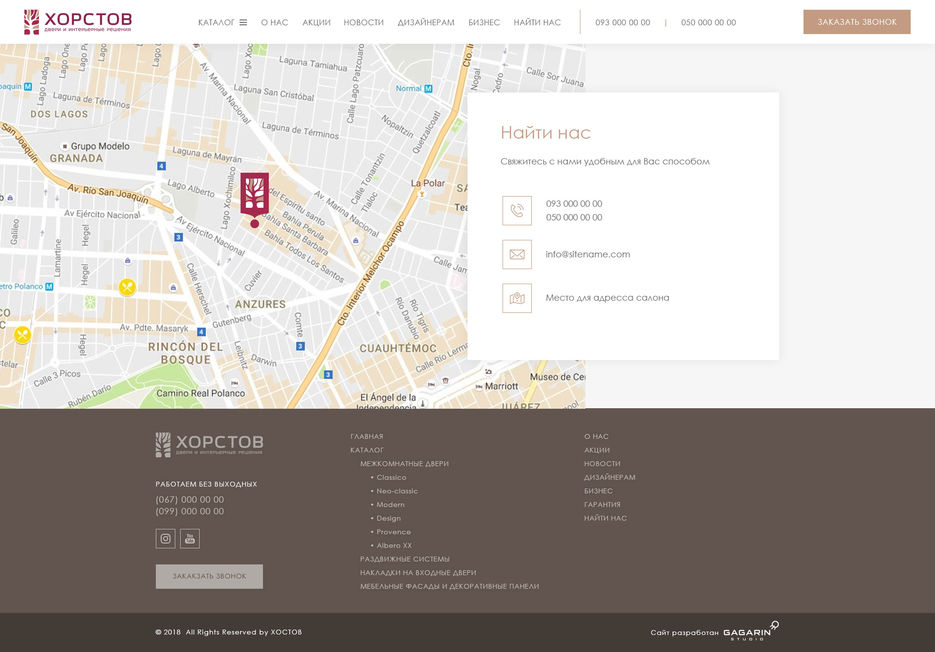Image resolution: width=935 pixels, height=652 pixels.
Task: Click contact card number 093 000 00 00
Action: click(574, 203)
